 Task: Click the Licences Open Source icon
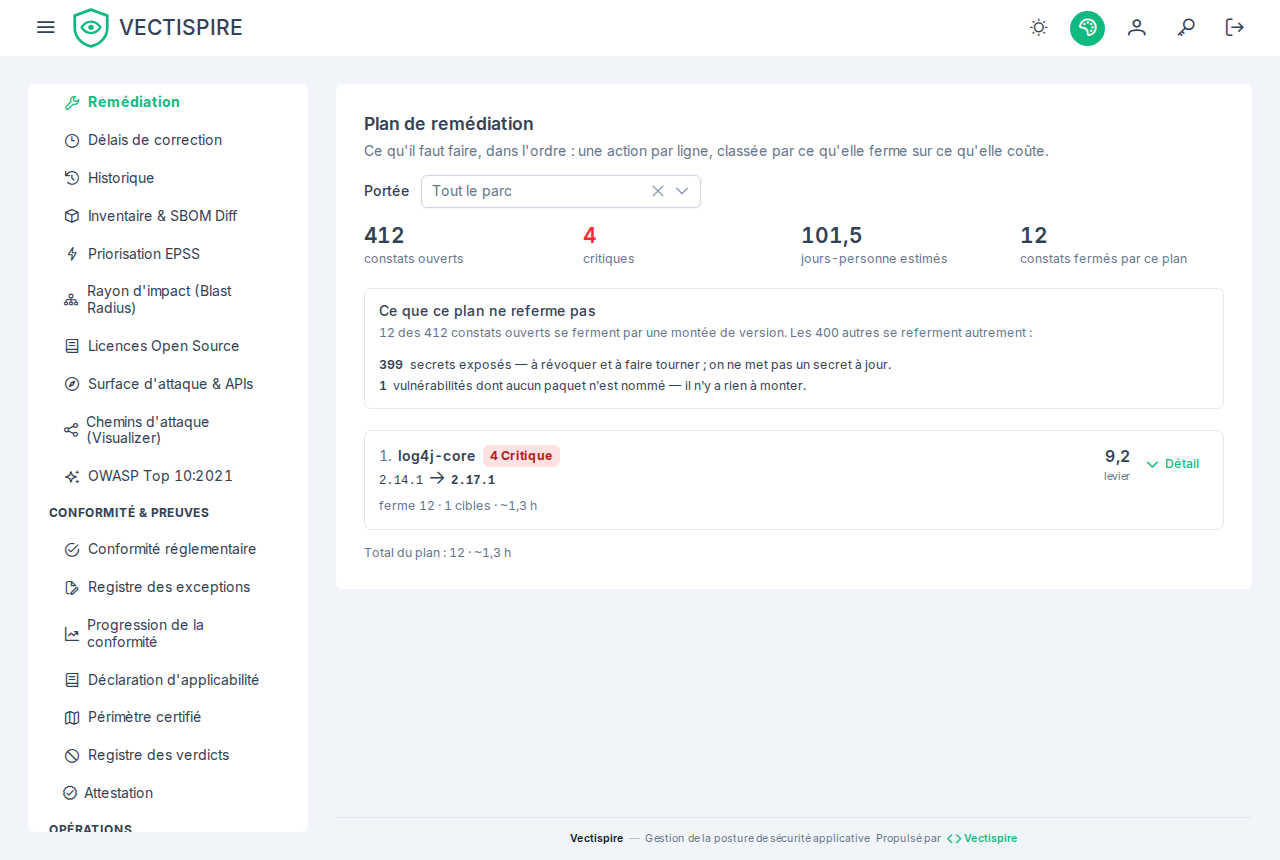72,346
